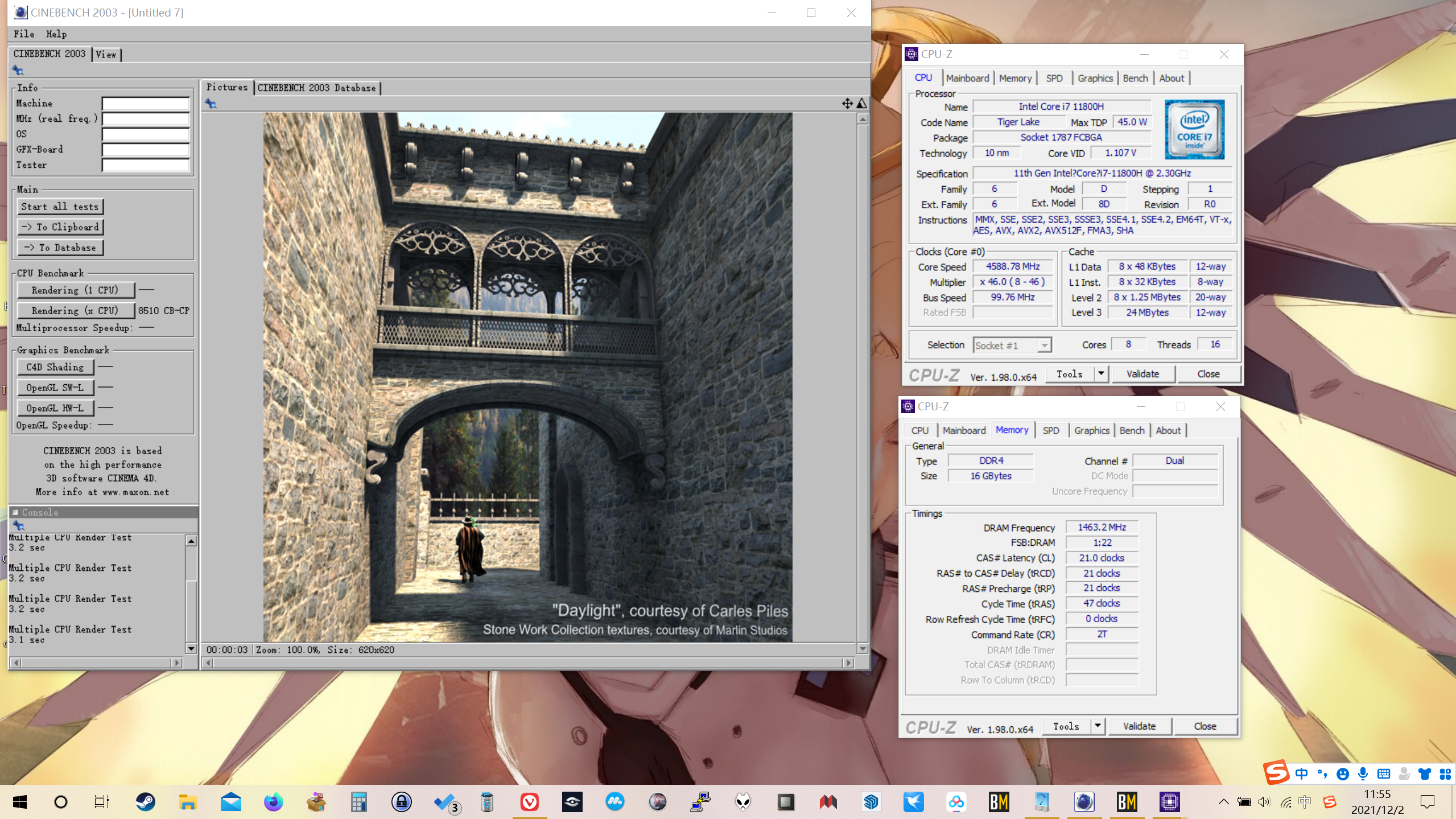
Task: Click the To Database button
Action: click(x=60, y=248)
